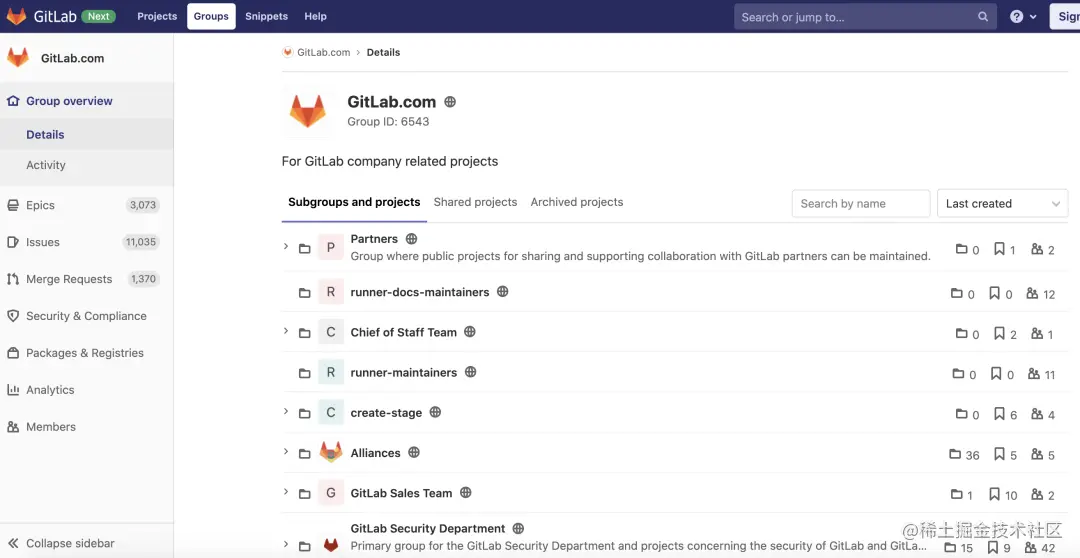Viewport: 1080px width, 558px height.
Task: Expand the GitLab Security Department subgroup
Action: (286, 544)
